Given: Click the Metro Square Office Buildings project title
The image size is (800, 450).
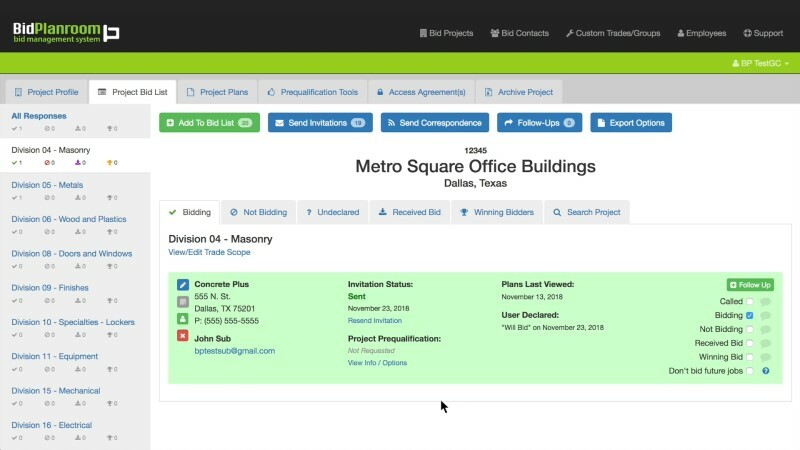Looking at the screenshot, I should coord(475,166).
